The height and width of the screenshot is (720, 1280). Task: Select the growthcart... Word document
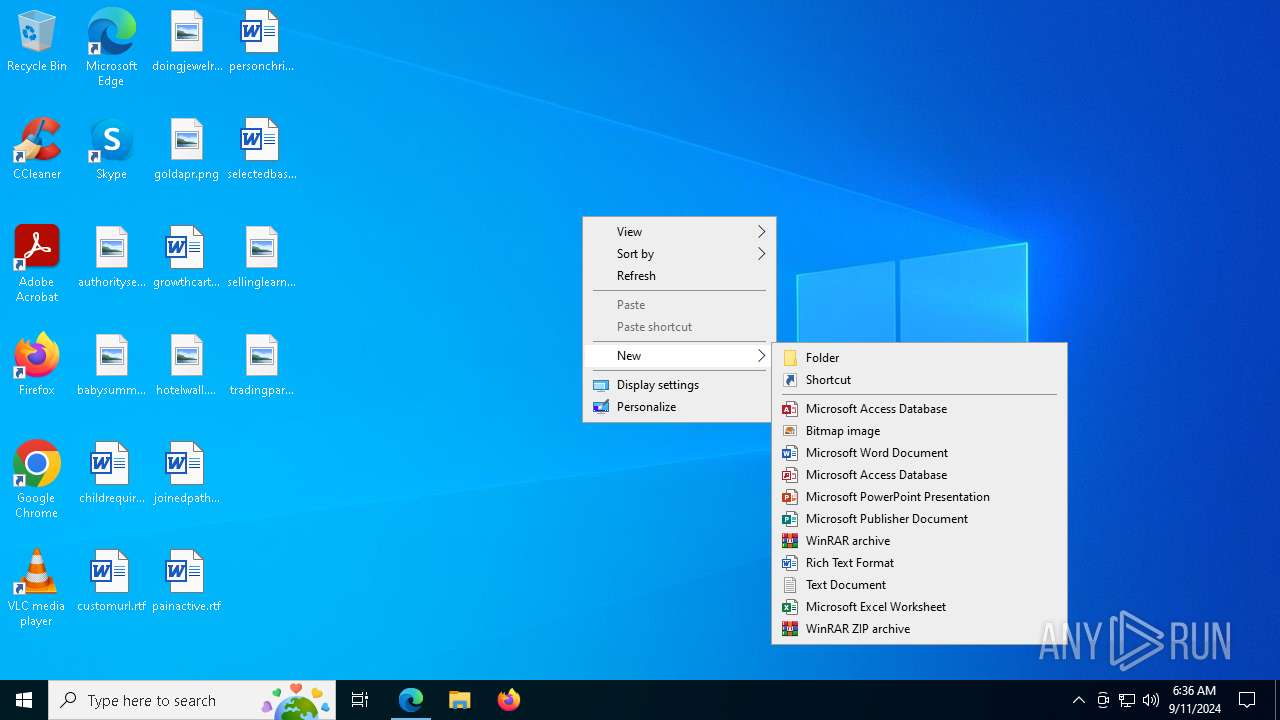click(x=187, y=258)
